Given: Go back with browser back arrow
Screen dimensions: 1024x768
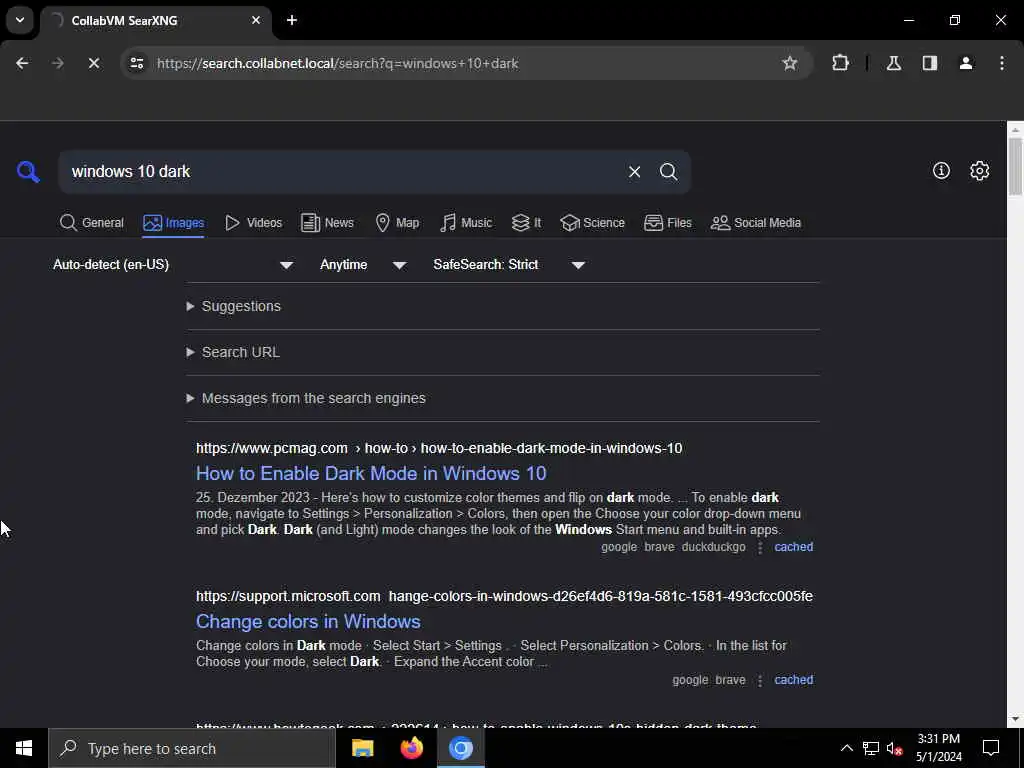Looking at the screenshot, I should point(22,63).
